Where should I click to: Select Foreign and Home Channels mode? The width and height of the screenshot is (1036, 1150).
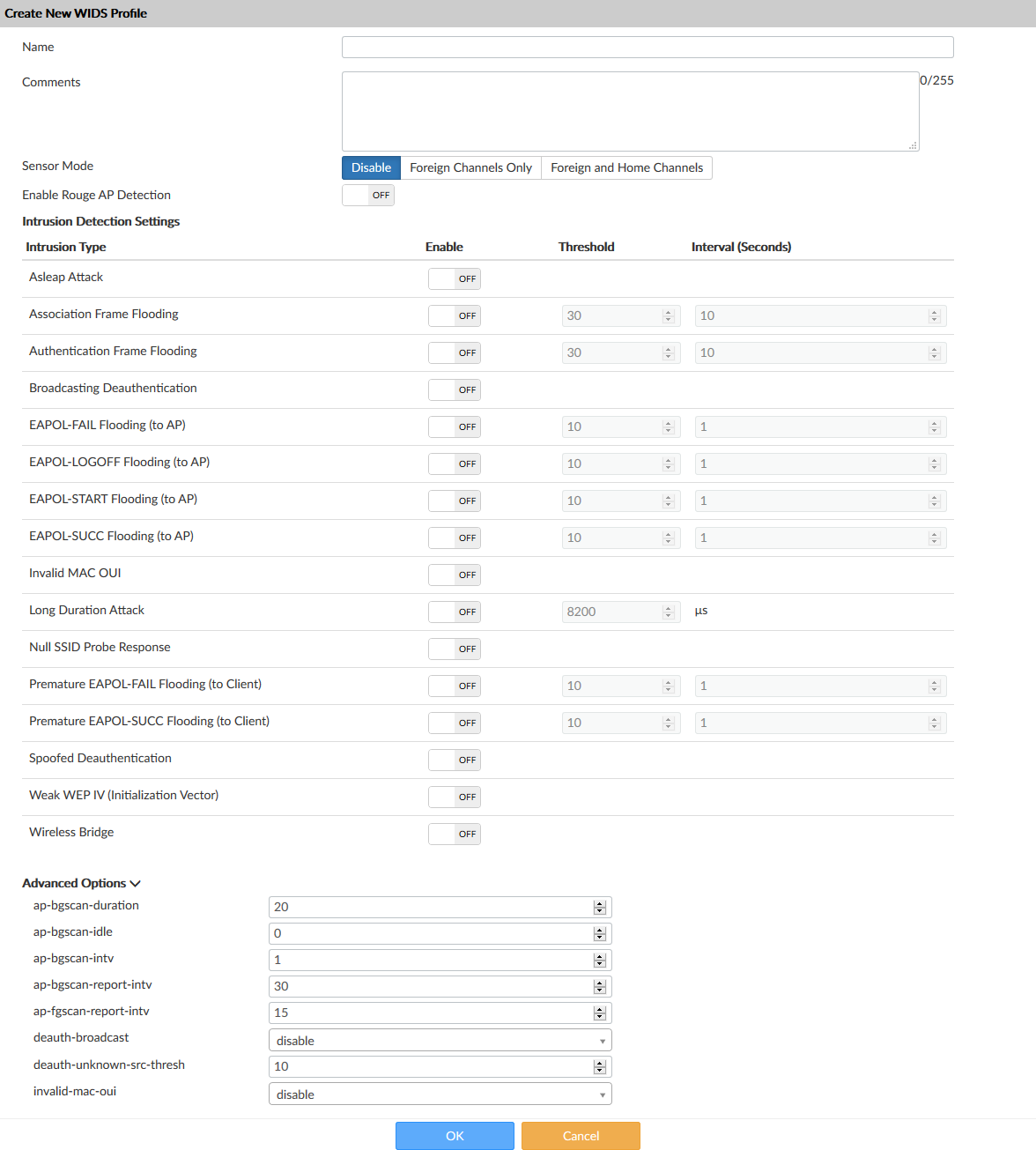tap(626, 167)
